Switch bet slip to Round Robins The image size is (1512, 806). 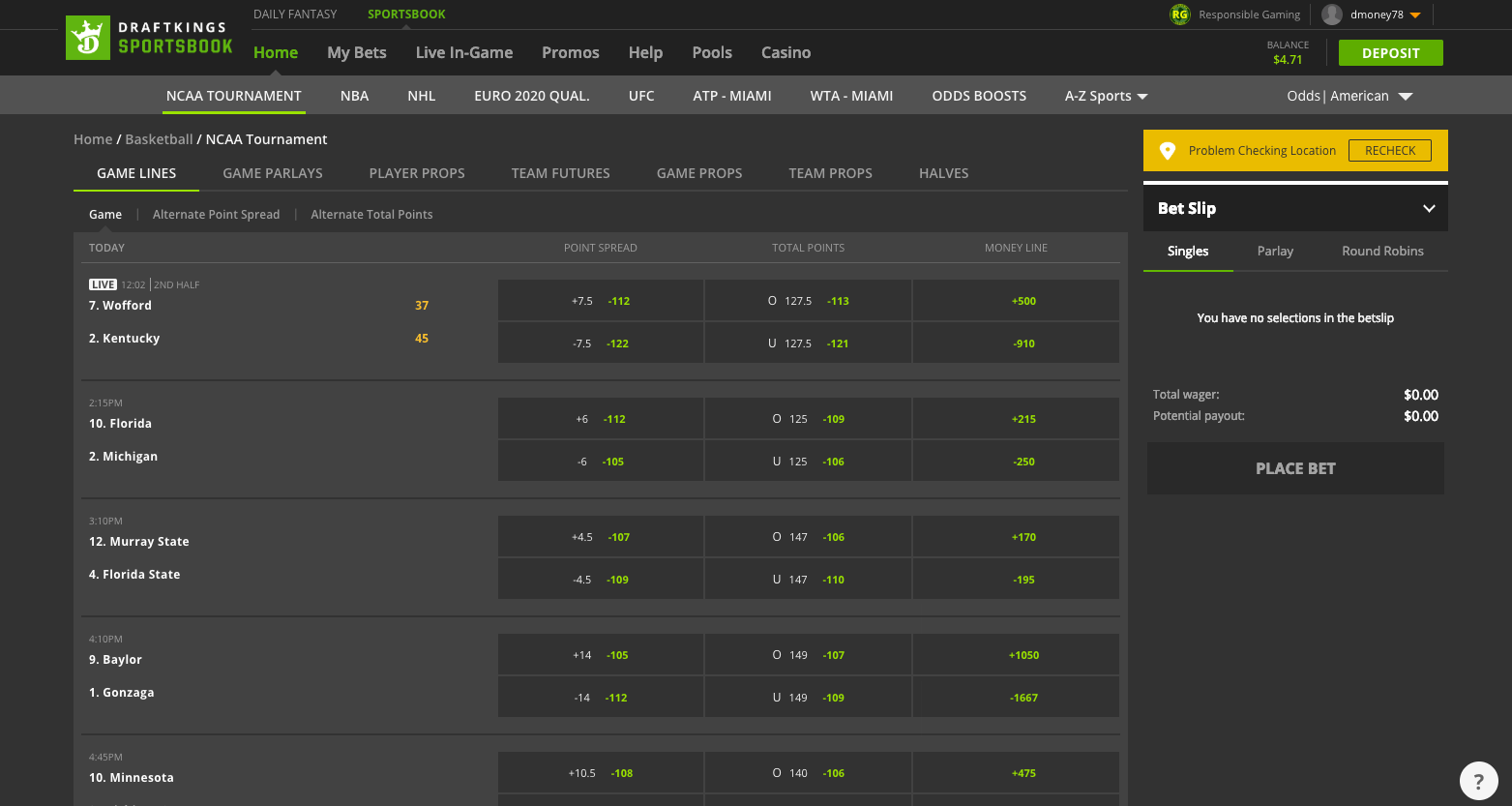pos(1382,251)
